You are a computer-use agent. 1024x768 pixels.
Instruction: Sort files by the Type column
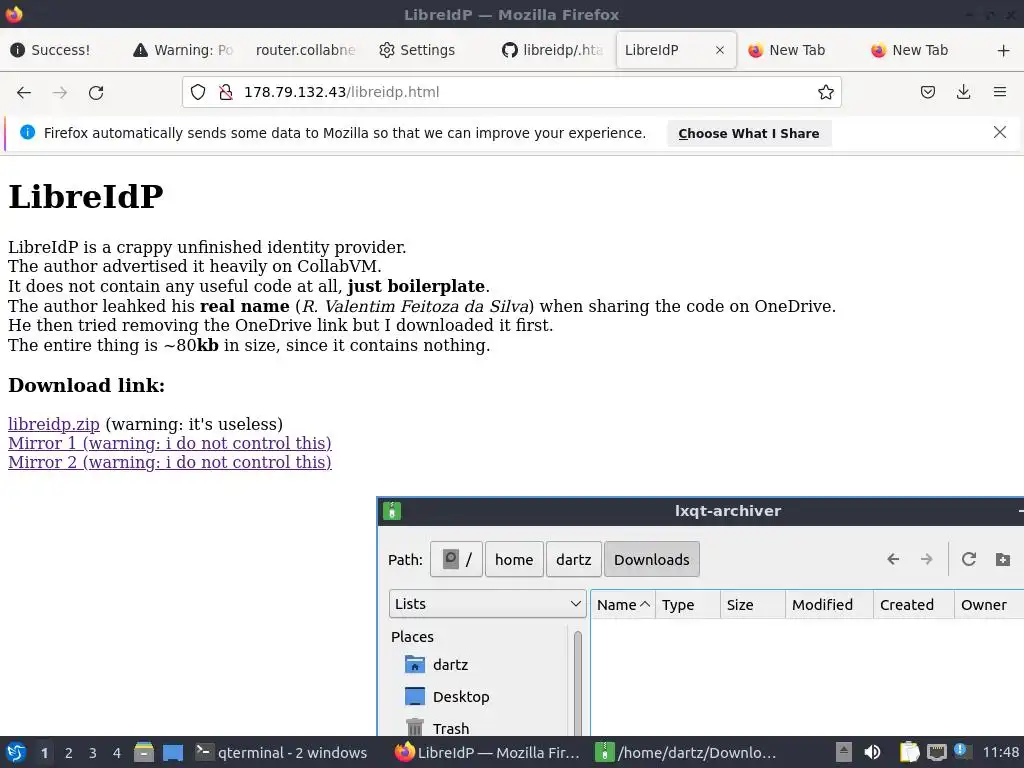(688, 605)
